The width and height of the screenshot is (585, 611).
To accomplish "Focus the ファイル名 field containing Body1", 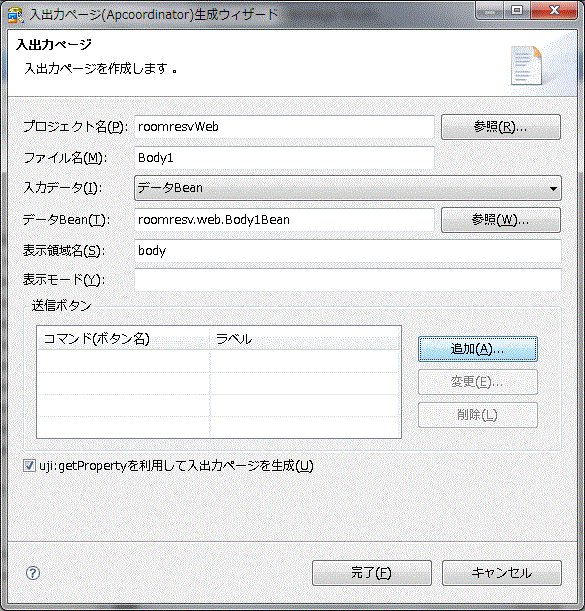I will pos(285,158).
